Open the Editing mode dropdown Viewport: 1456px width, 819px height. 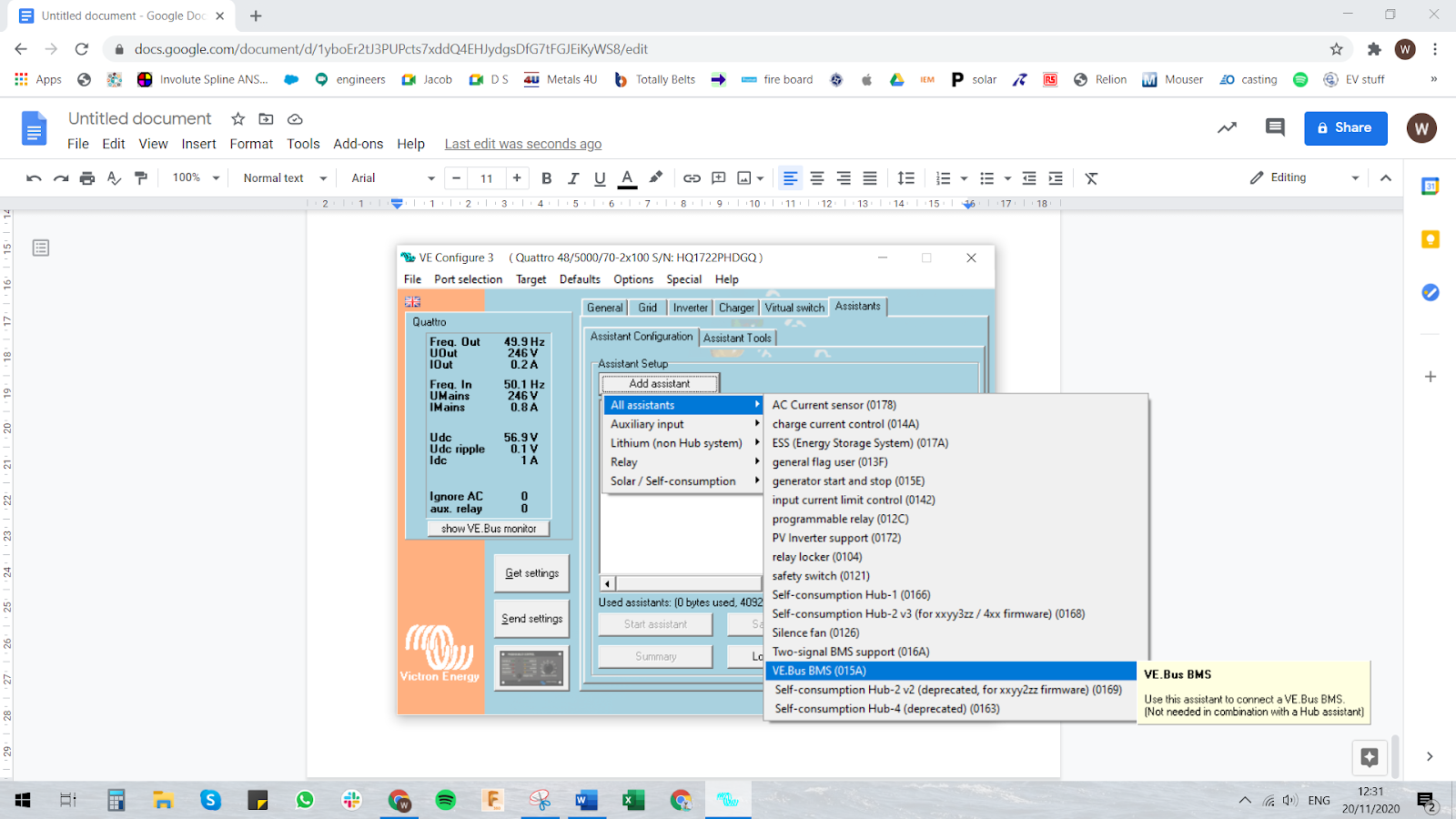[1305, 178]
